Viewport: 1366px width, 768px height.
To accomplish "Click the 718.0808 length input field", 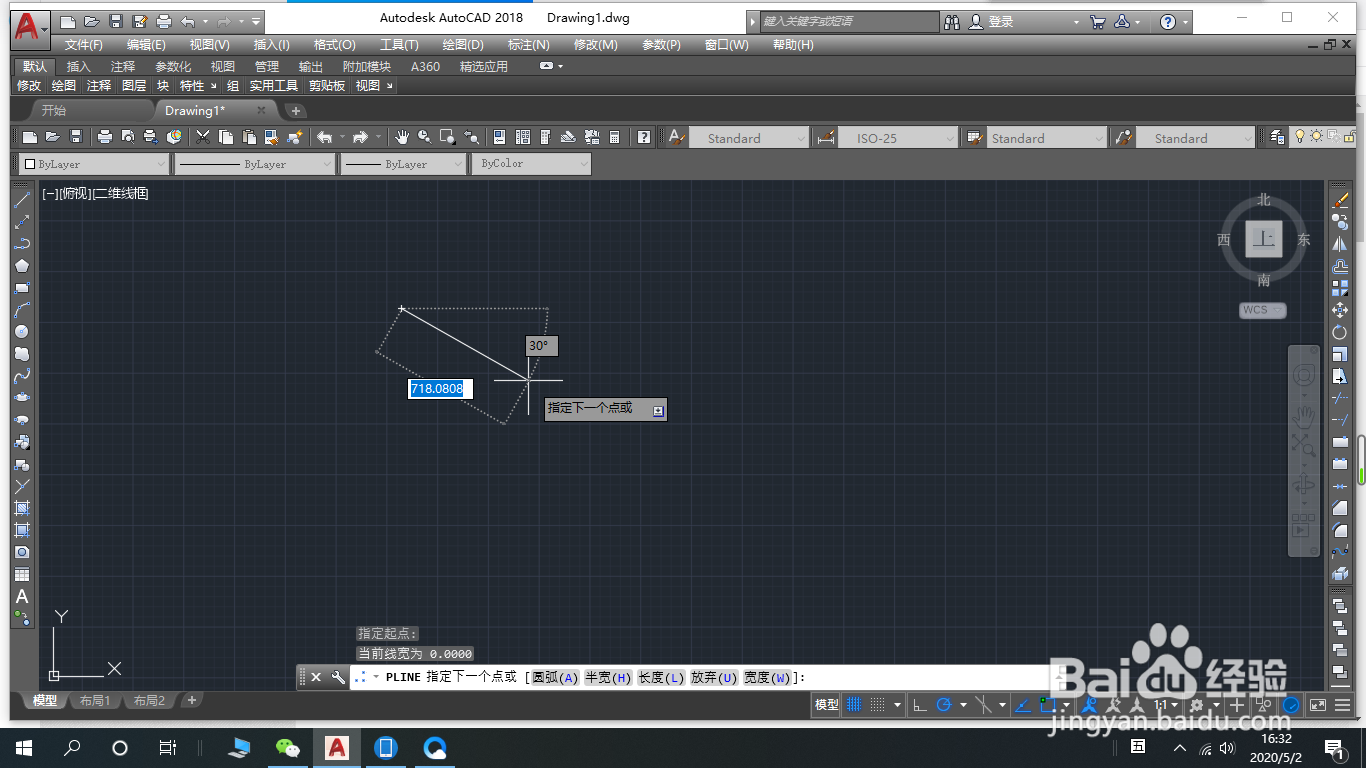I will click(x=440, y=389).
